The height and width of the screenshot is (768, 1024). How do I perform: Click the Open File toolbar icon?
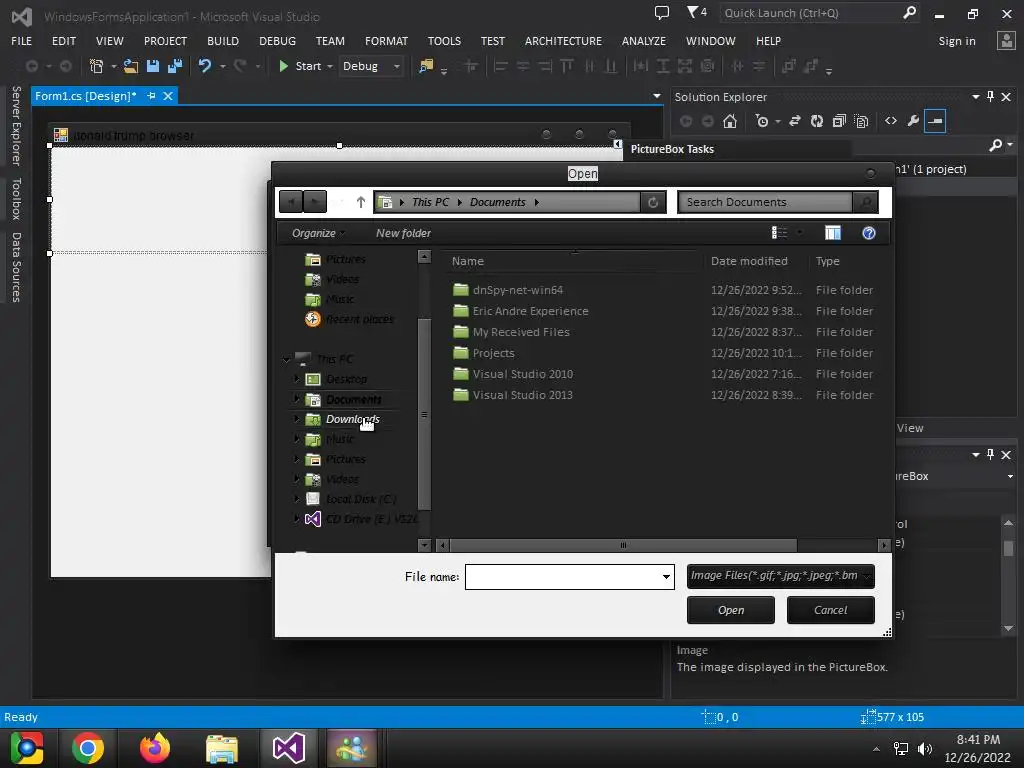point(131,66)
